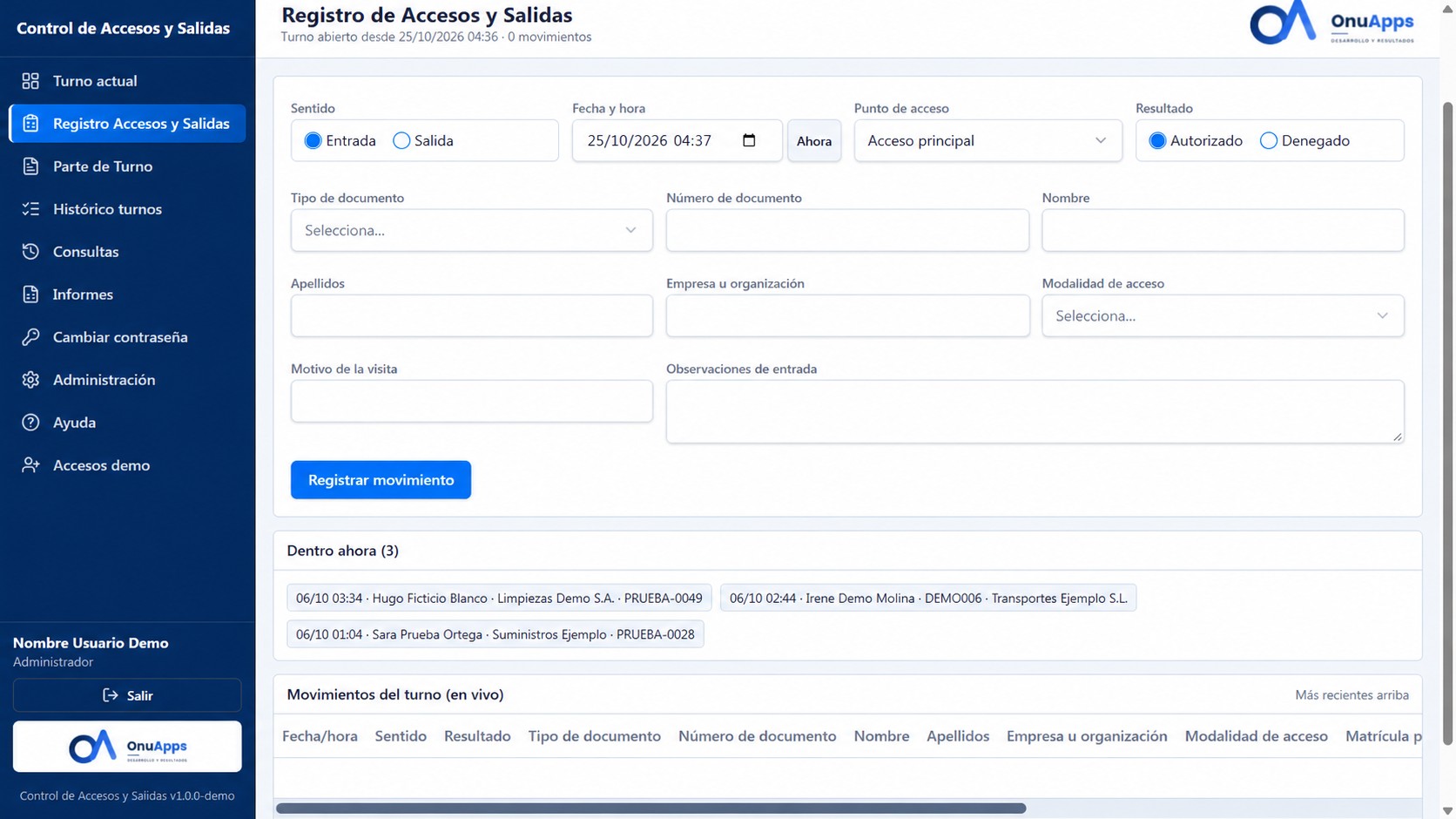1456x819 pixels.
Task: Click the OnuApps logo card in the sidebar
Action: pos(127,746)
